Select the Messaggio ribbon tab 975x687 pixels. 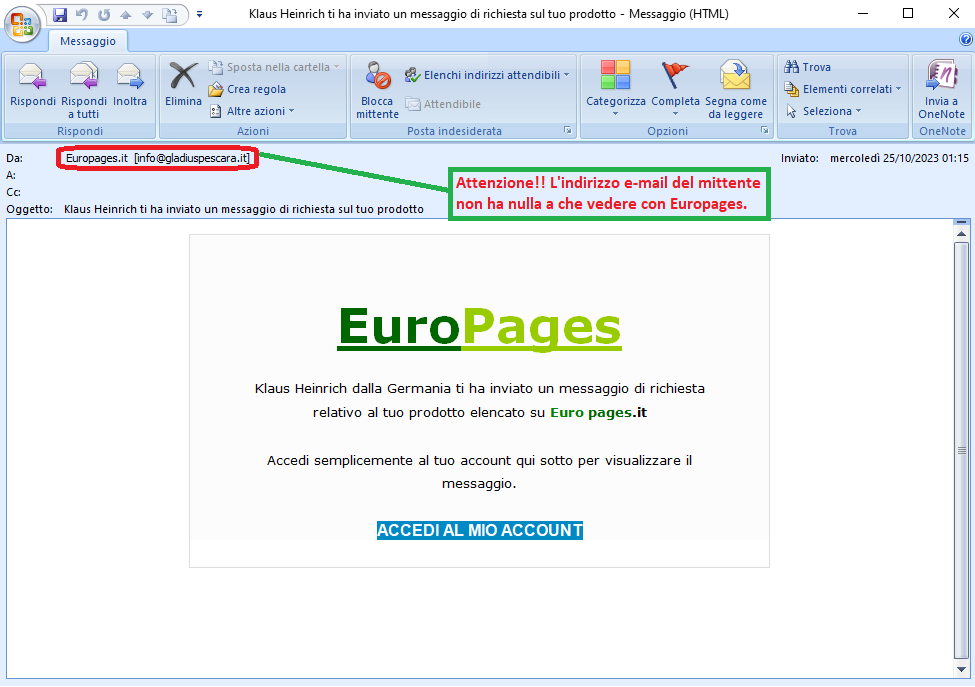click(88, 41)
